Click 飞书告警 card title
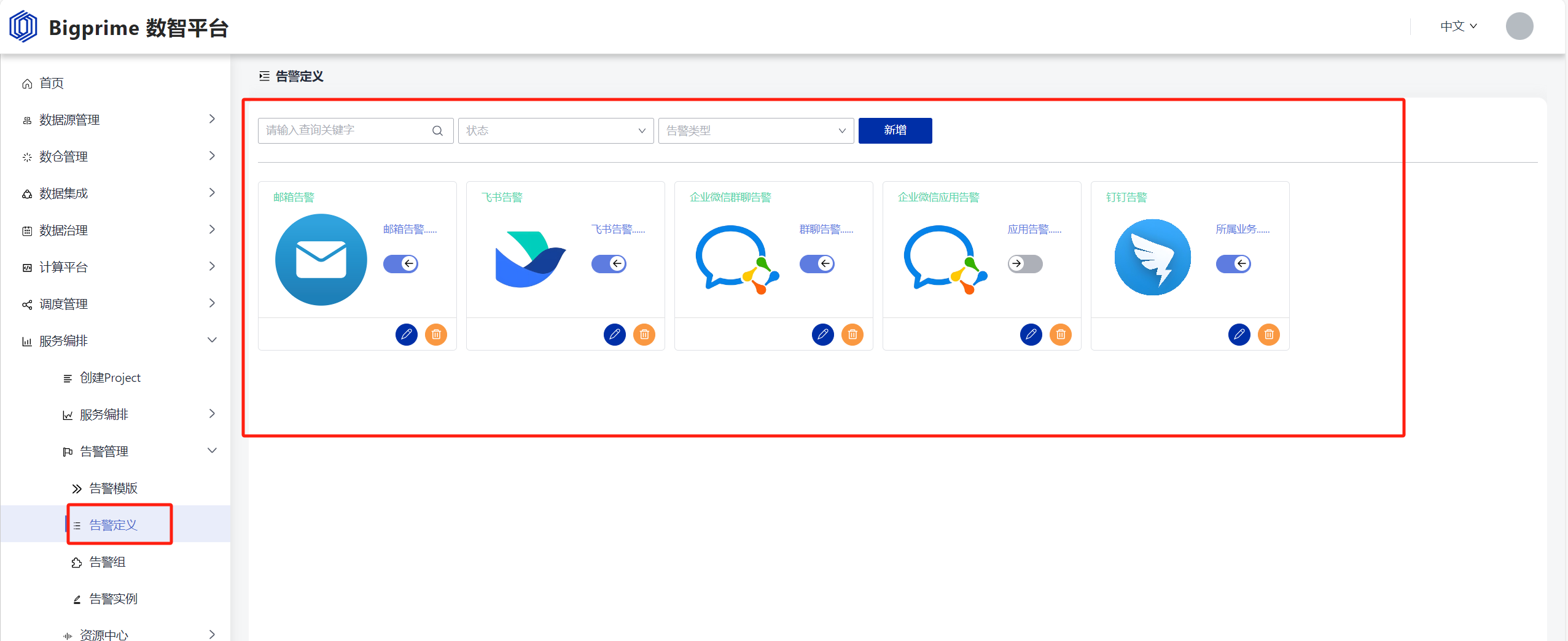This screenshot has height=641, width=1568. coord(502,197)
